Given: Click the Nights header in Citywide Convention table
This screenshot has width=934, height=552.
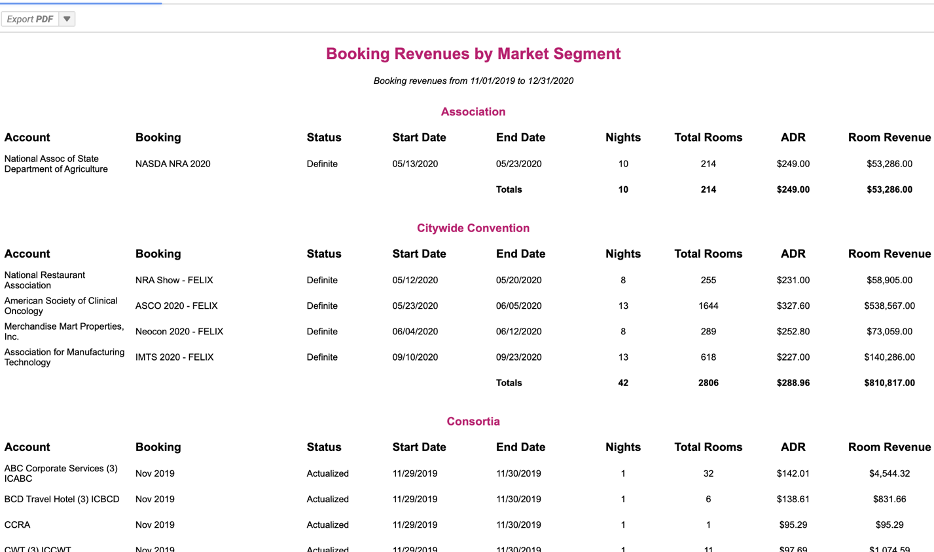Looking at the screenshot, I should point(623,254).
